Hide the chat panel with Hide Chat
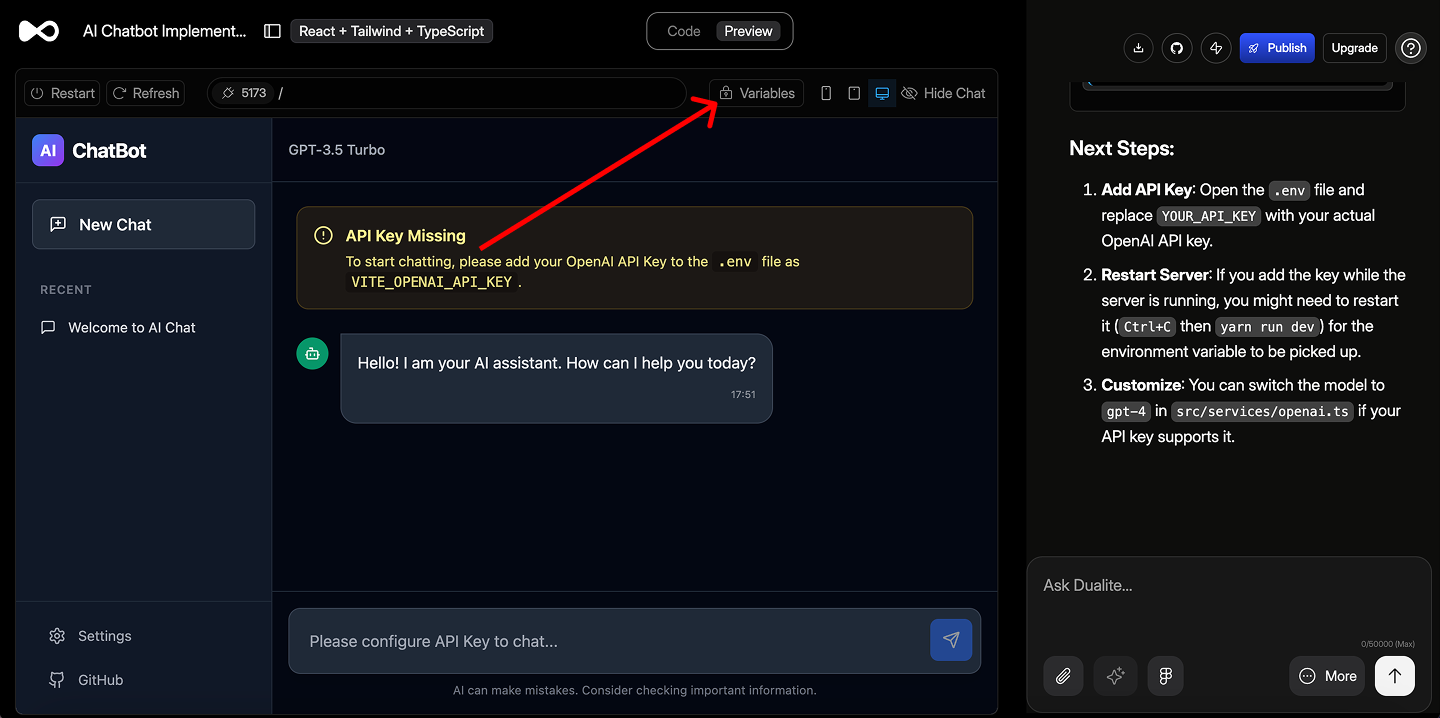Viewport: 1440px width, 718px height. tap(943, 93)
